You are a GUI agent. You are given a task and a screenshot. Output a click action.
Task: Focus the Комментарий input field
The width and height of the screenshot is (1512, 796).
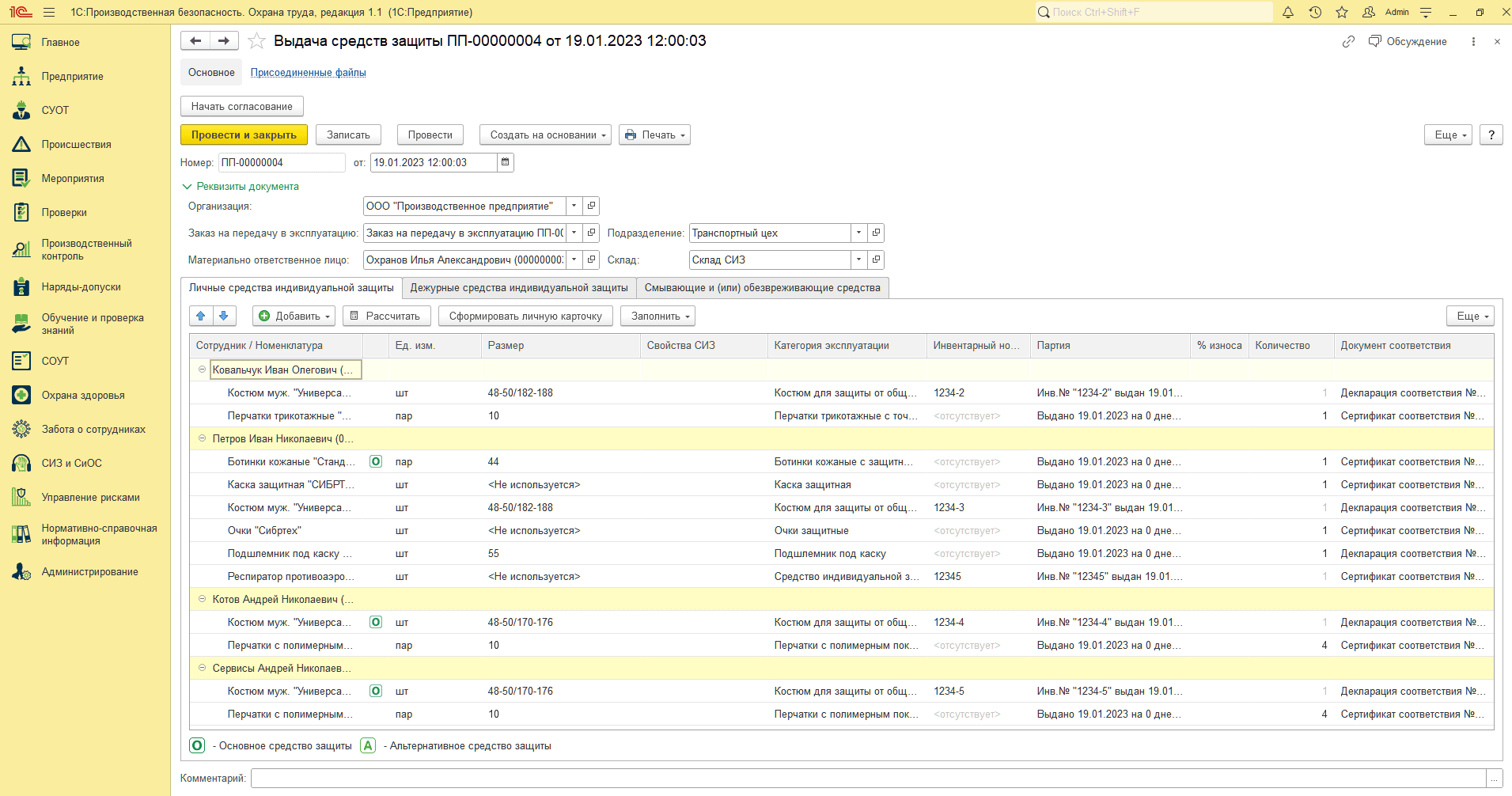pos(869,779)
